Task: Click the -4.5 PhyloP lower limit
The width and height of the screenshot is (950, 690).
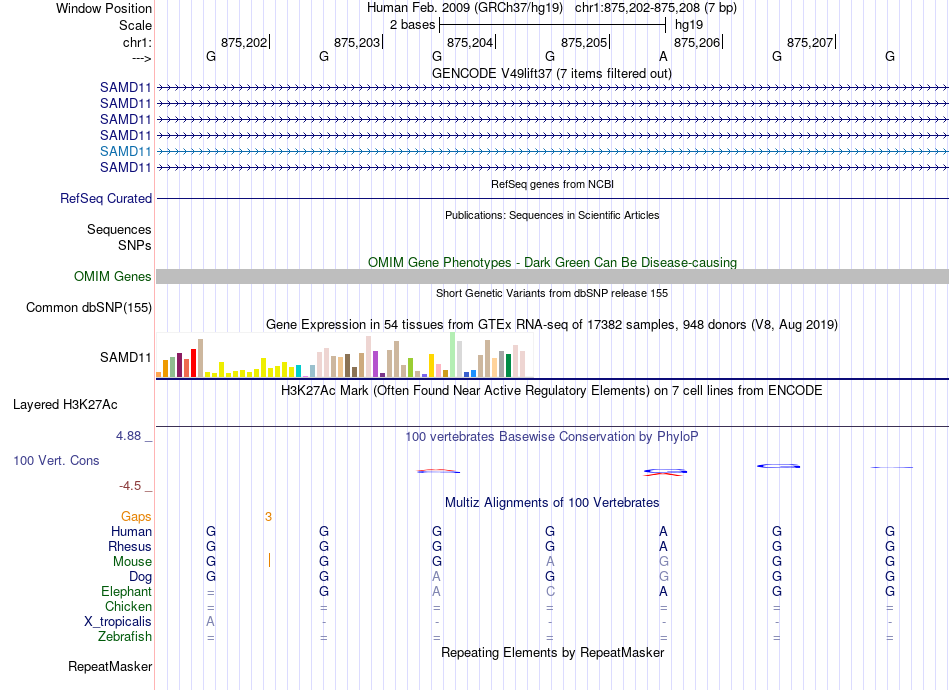Action: point(130,486)
